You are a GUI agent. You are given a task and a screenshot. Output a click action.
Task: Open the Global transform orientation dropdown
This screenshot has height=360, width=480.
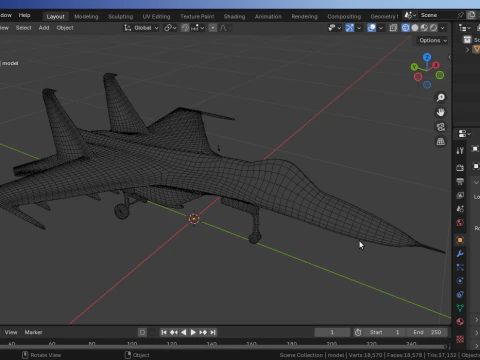click(141, 28)
